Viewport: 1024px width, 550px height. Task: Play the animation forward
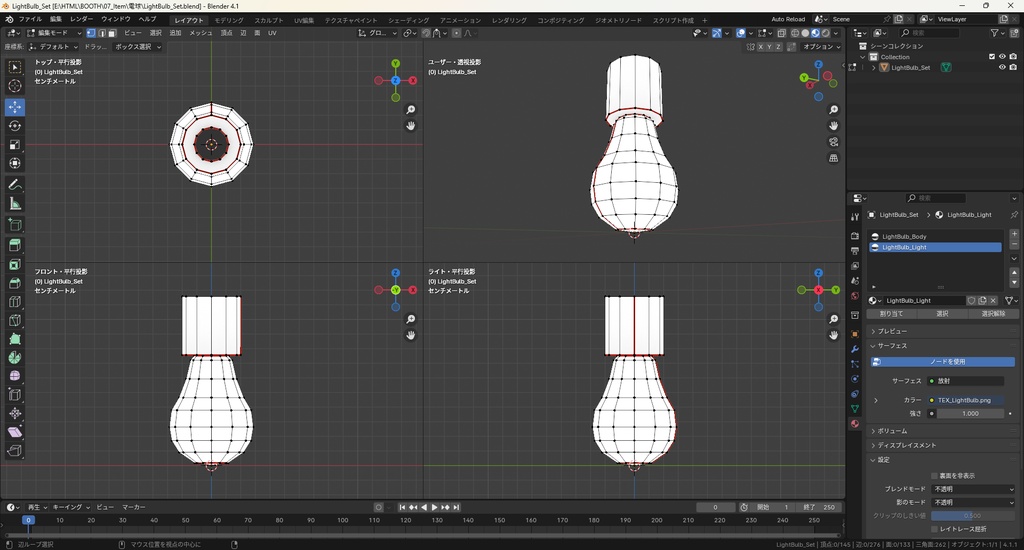(x=435, y=508)
